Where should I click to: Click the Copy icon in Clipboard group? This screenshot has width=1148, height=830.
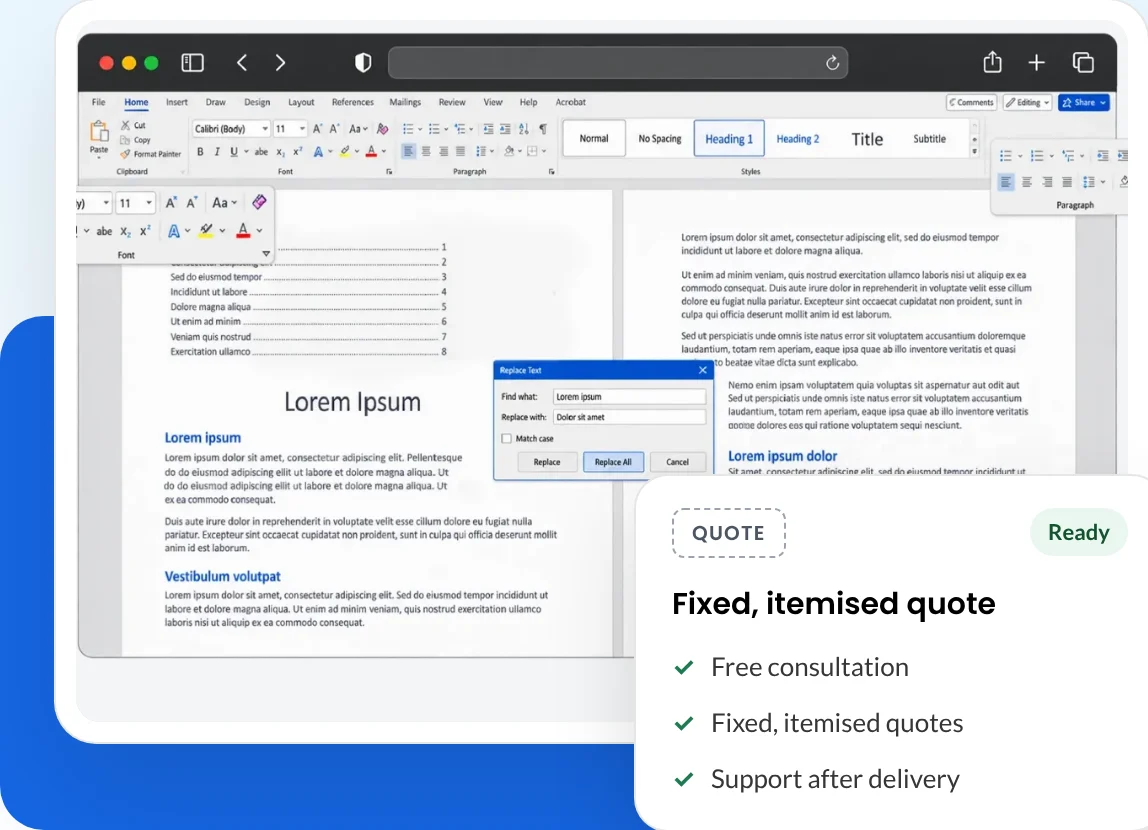[125, 140]
